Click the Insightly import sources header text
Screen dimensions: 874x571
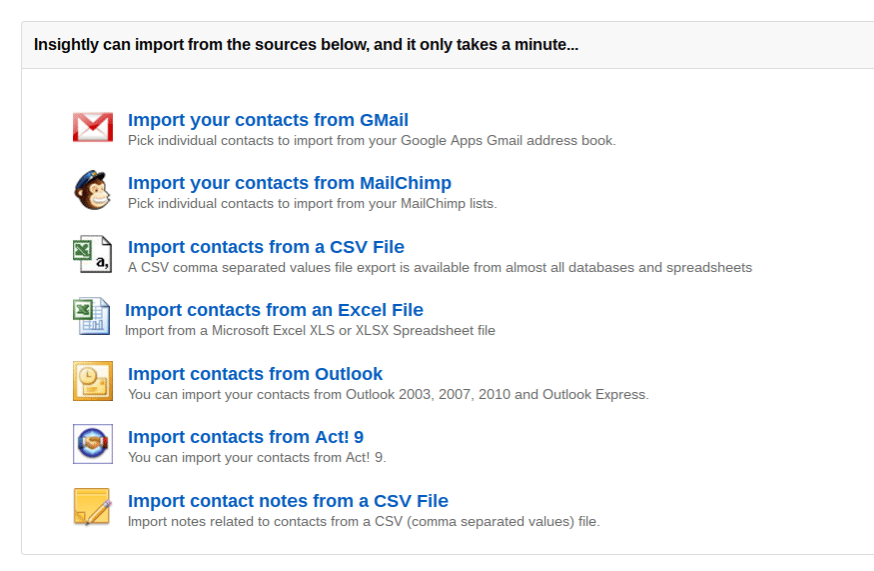306,45
